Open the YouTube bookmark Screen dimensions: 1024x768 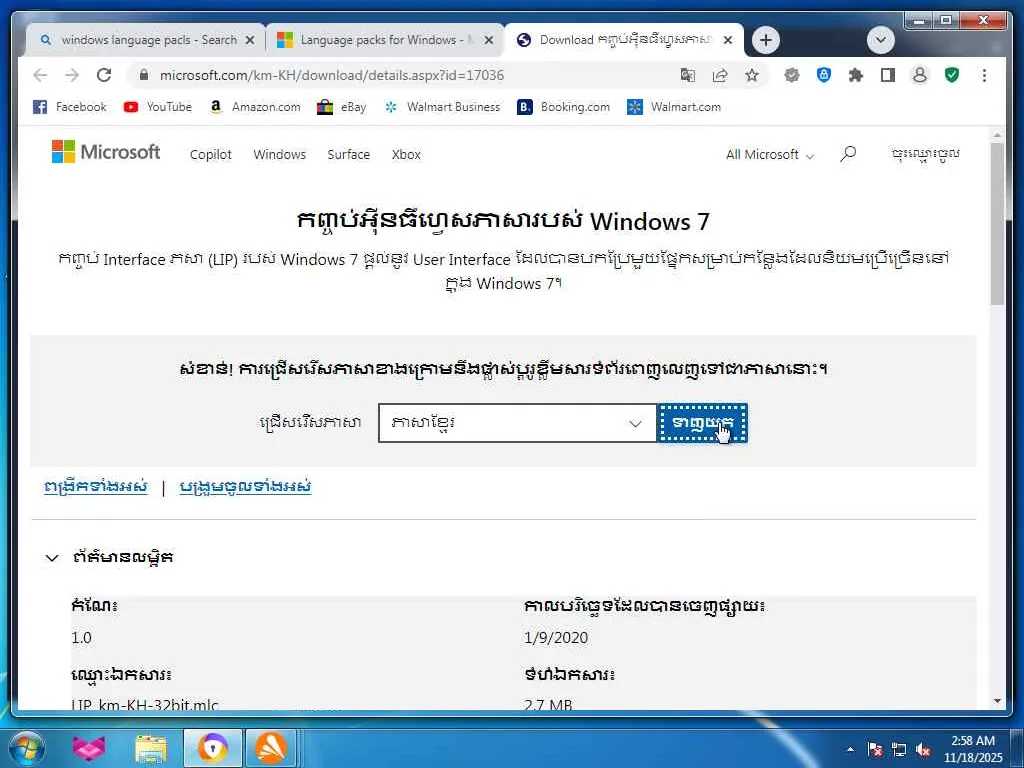coord(157,106)
